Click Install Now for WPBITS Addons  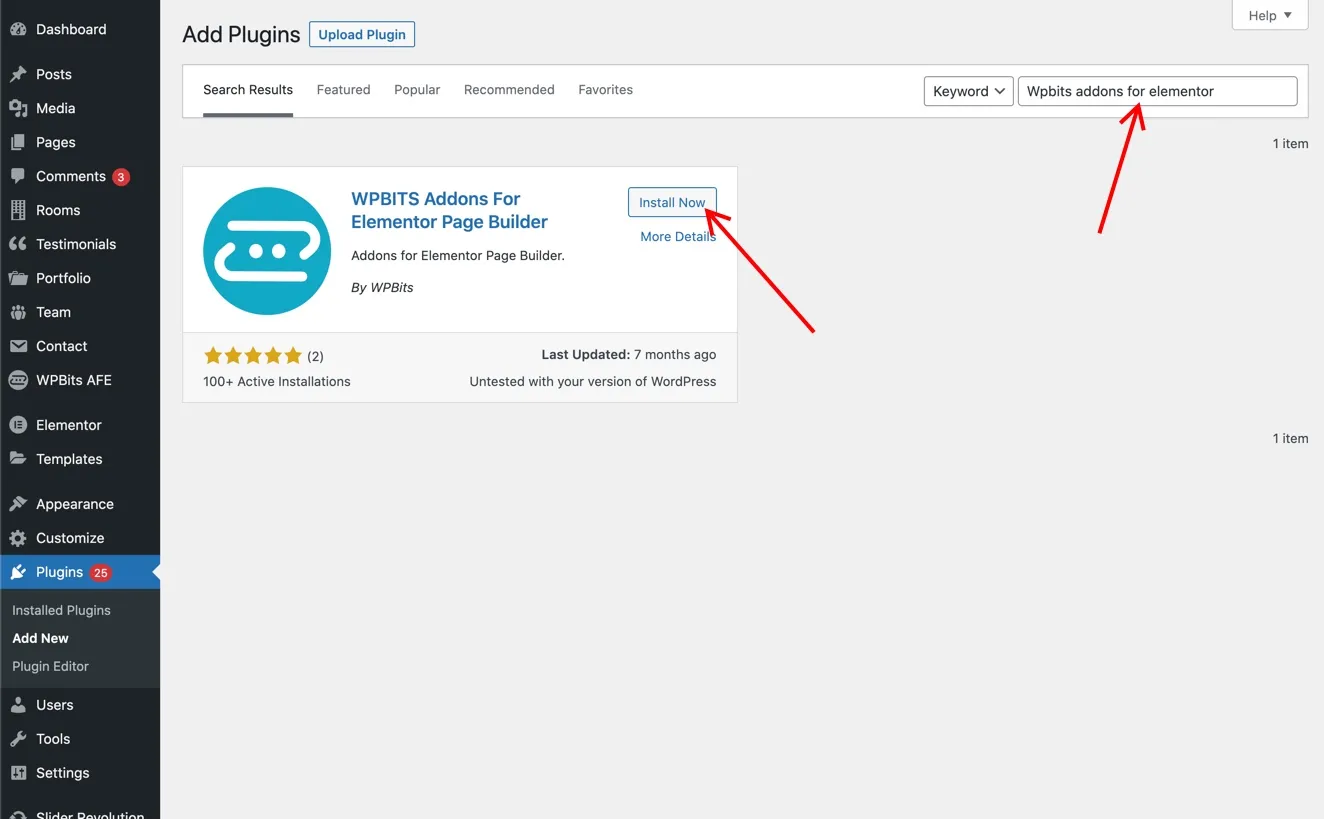coord(672,202)
